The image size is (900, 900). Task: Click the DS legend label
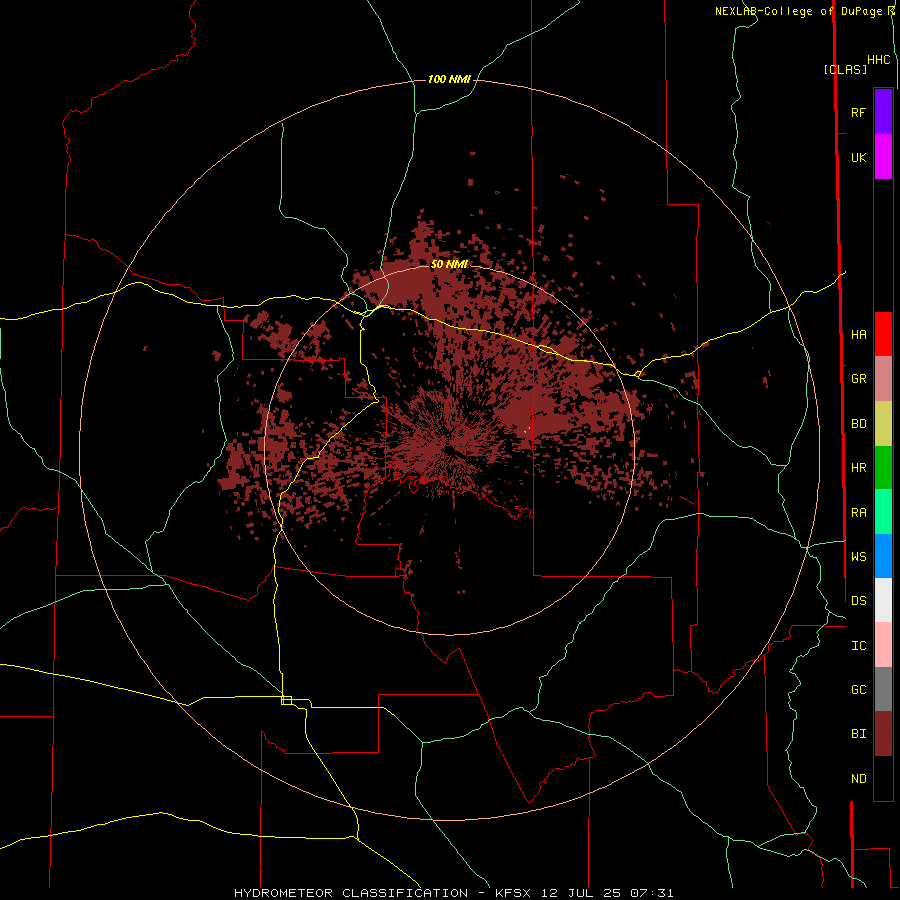click(858, 600)
